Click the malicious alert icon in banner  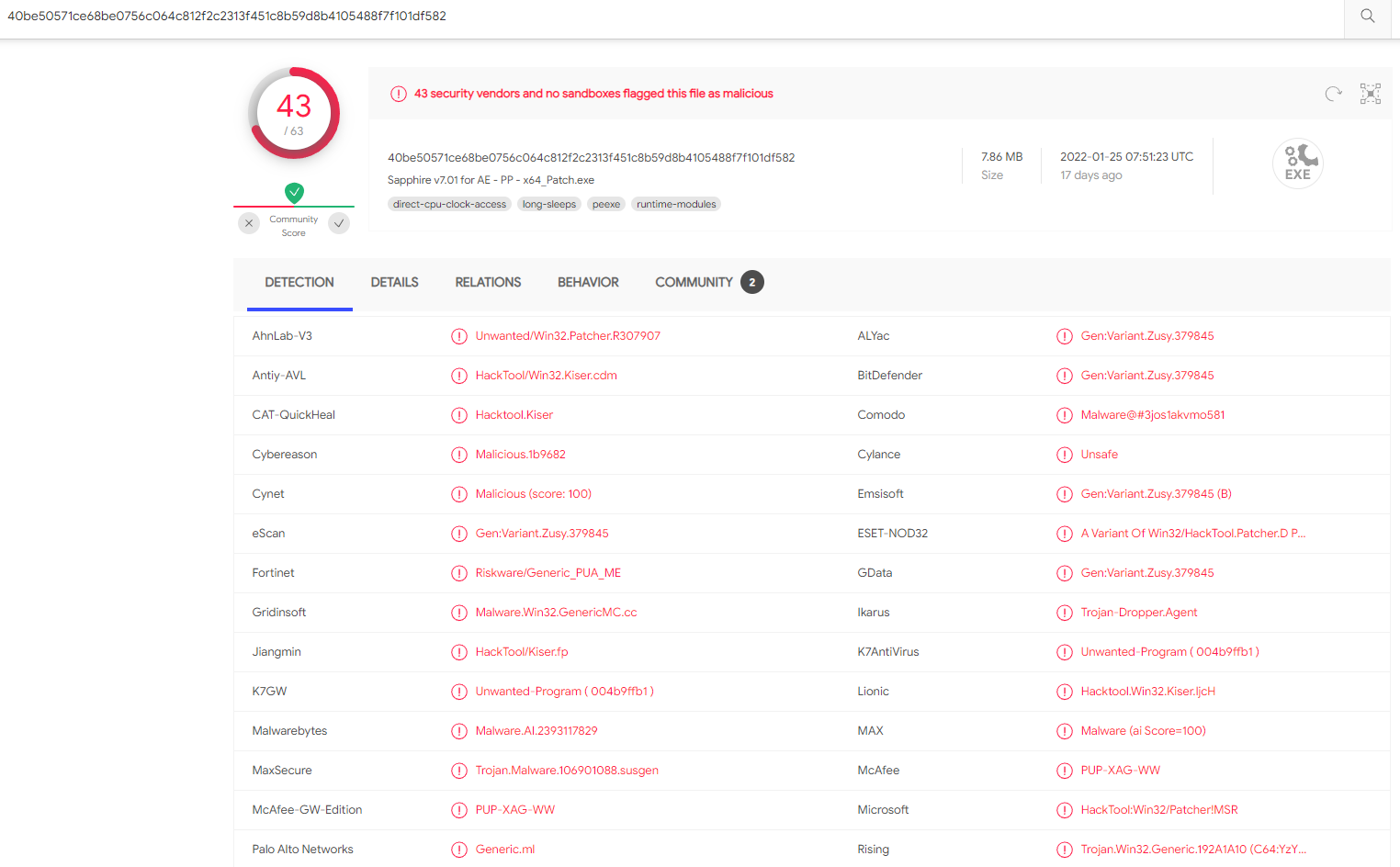point(399,94)
